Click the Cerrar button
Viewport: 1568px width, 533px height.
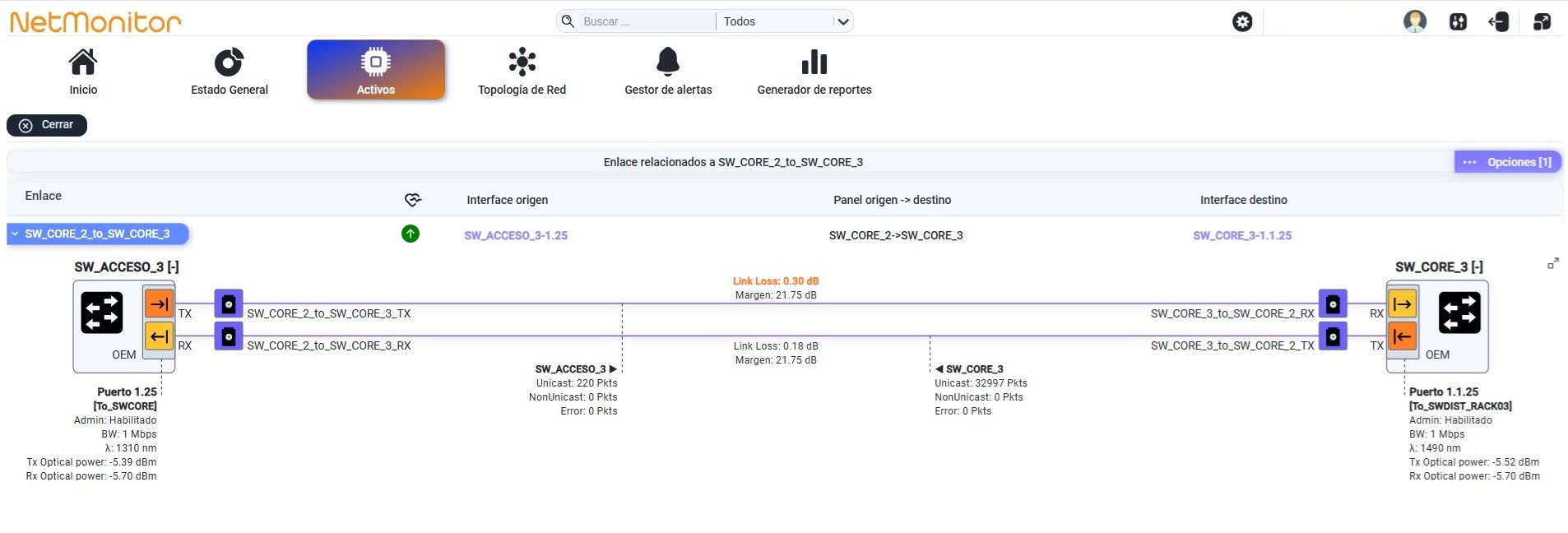pos(47,125)
